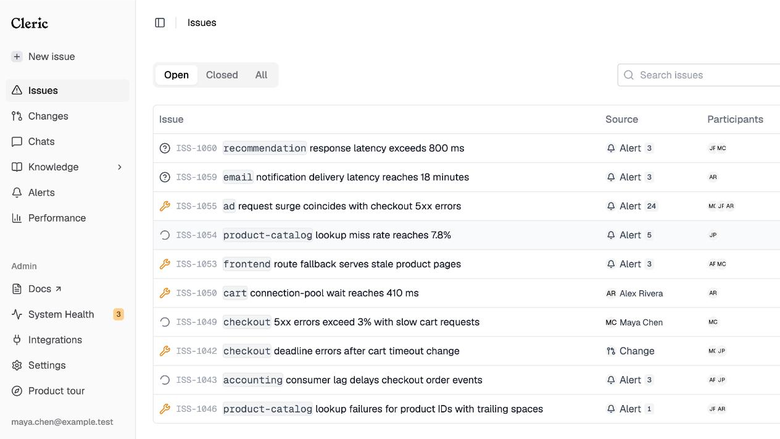This screenshot has height=439, width=780.
Task: Click the plus icon for New issue
Action: 17,57
